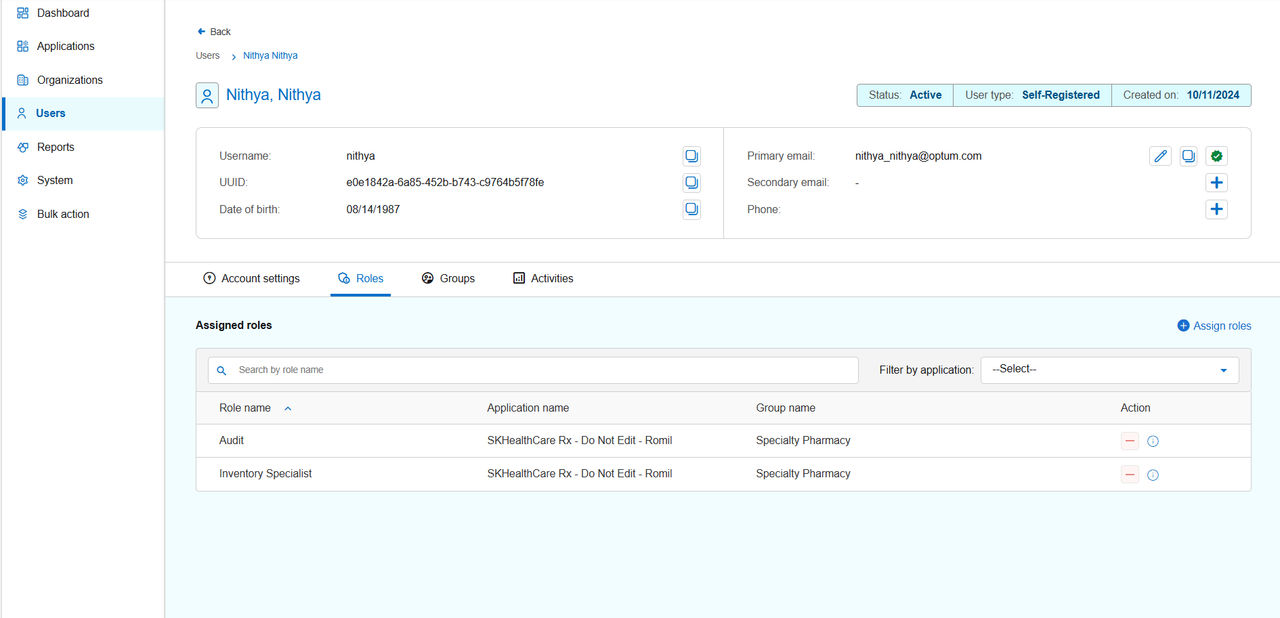Click the Users person icon in the sidebar

pos(22,113)
